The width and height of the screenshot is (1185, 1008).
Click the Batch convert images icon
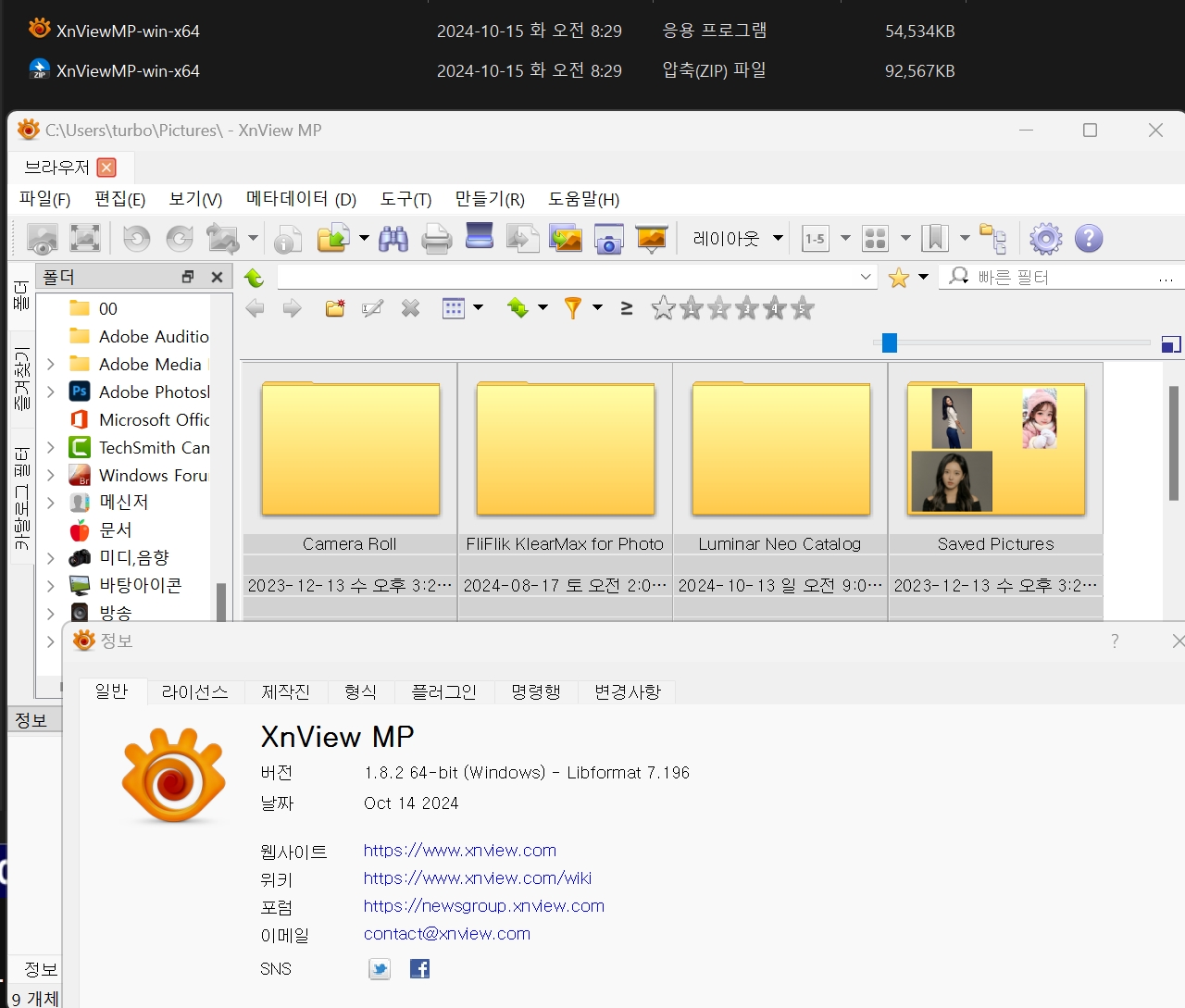pos(566,239)
